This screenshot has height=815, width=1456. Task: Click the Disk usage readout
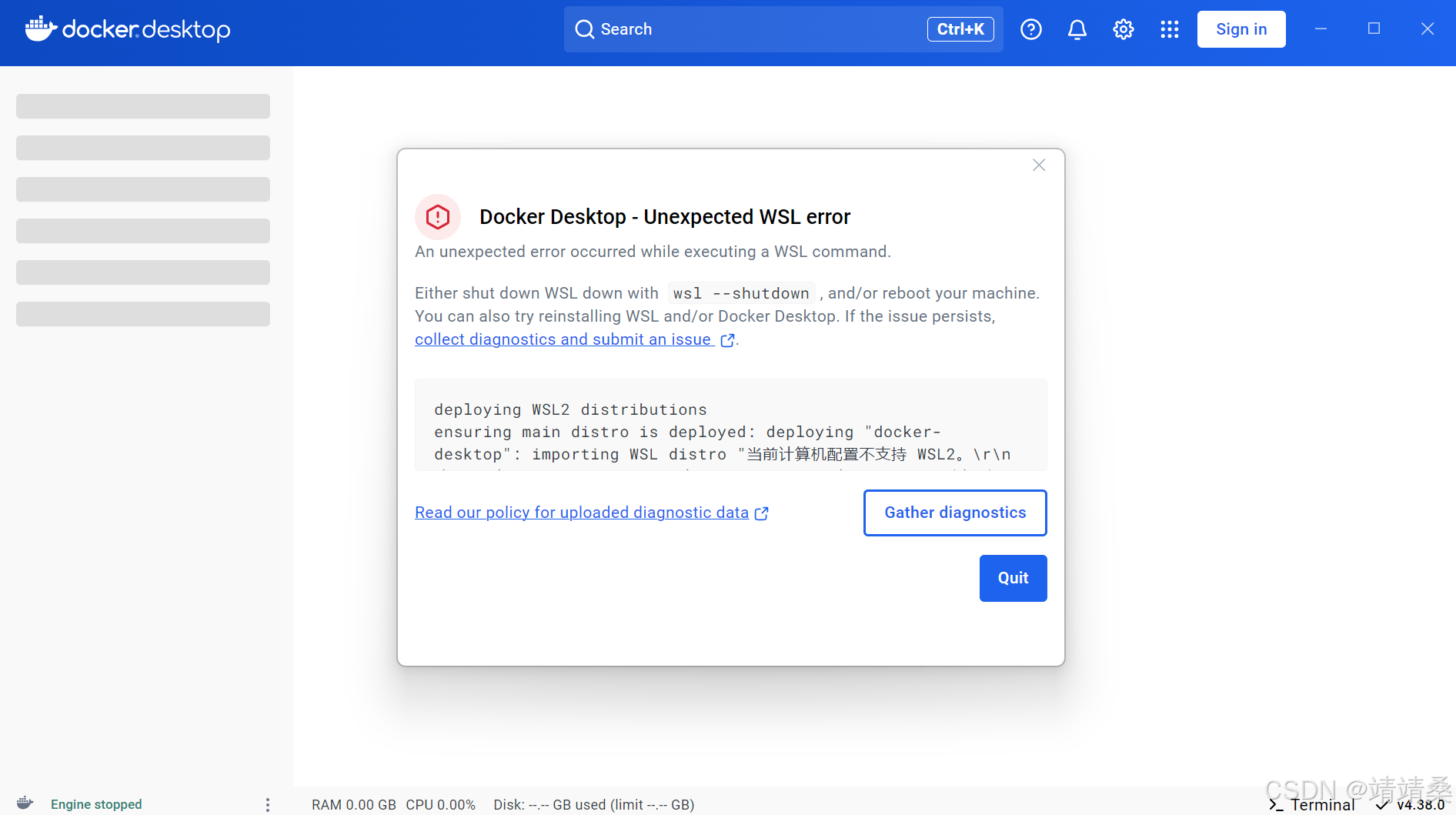[x=594, y=804]
